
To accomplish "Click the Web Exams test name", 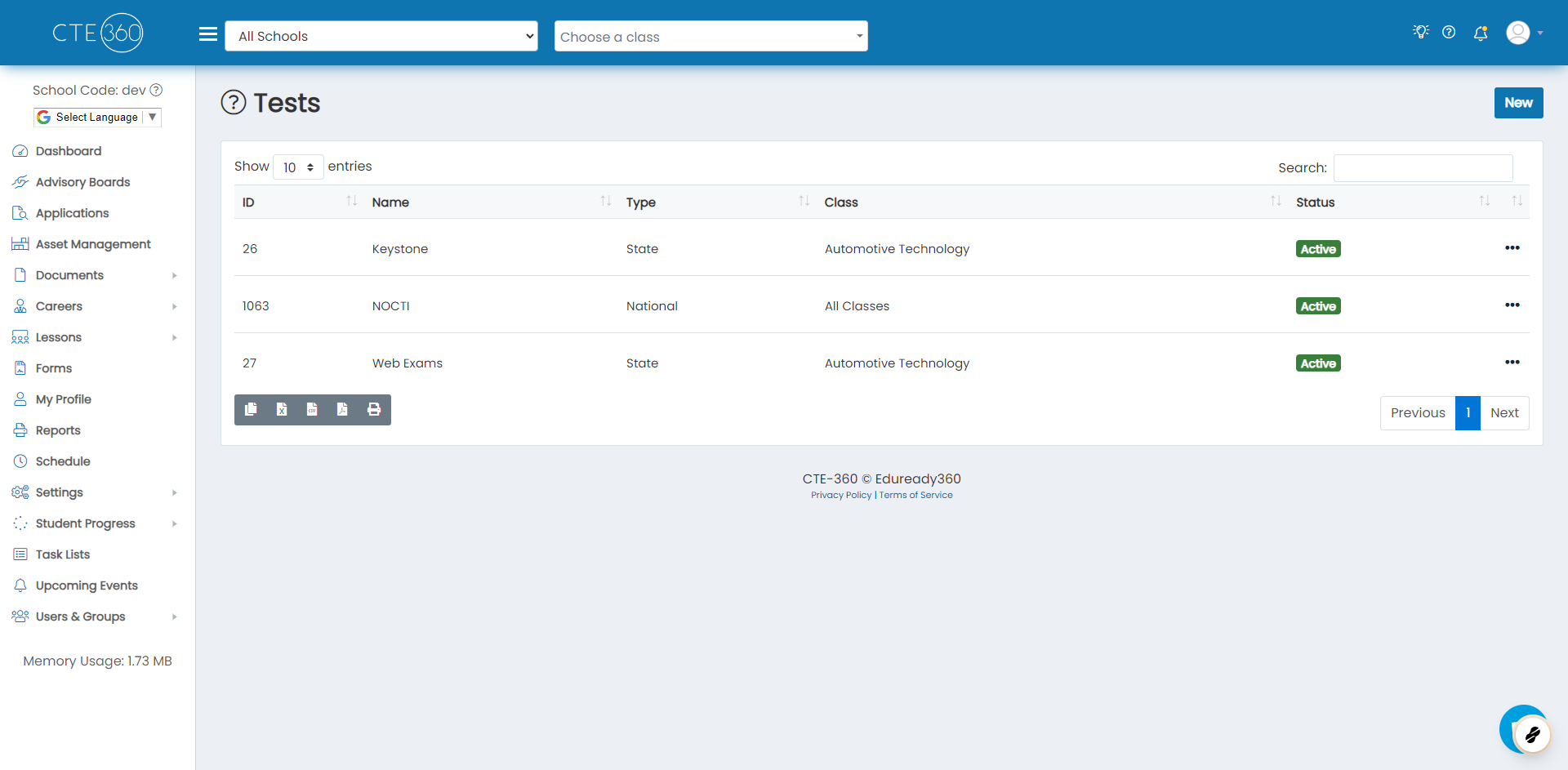I will pos(407,363).
